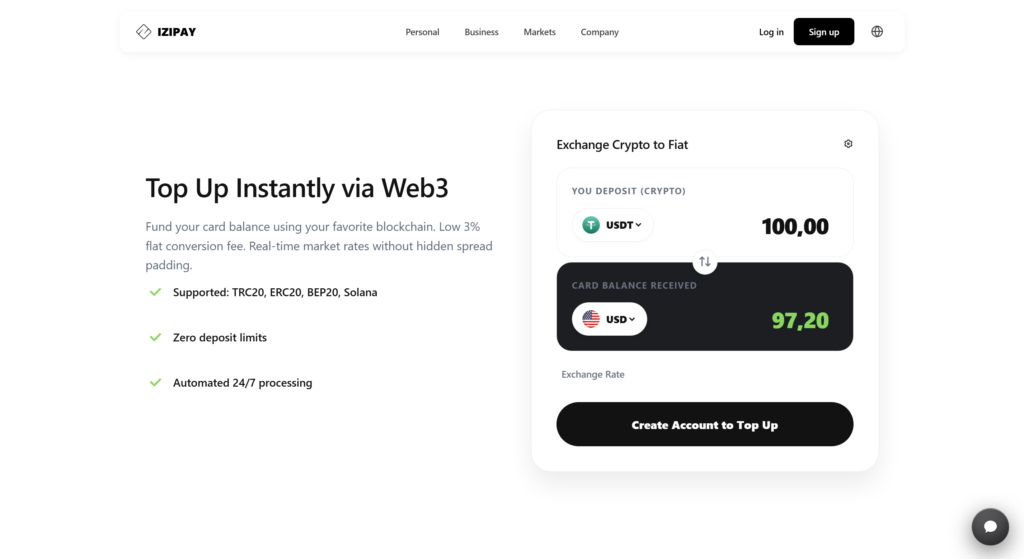Click the Top Up Instantly via Web3 heading
Viewport: 1024px width, 559px height.
(296, 188)
